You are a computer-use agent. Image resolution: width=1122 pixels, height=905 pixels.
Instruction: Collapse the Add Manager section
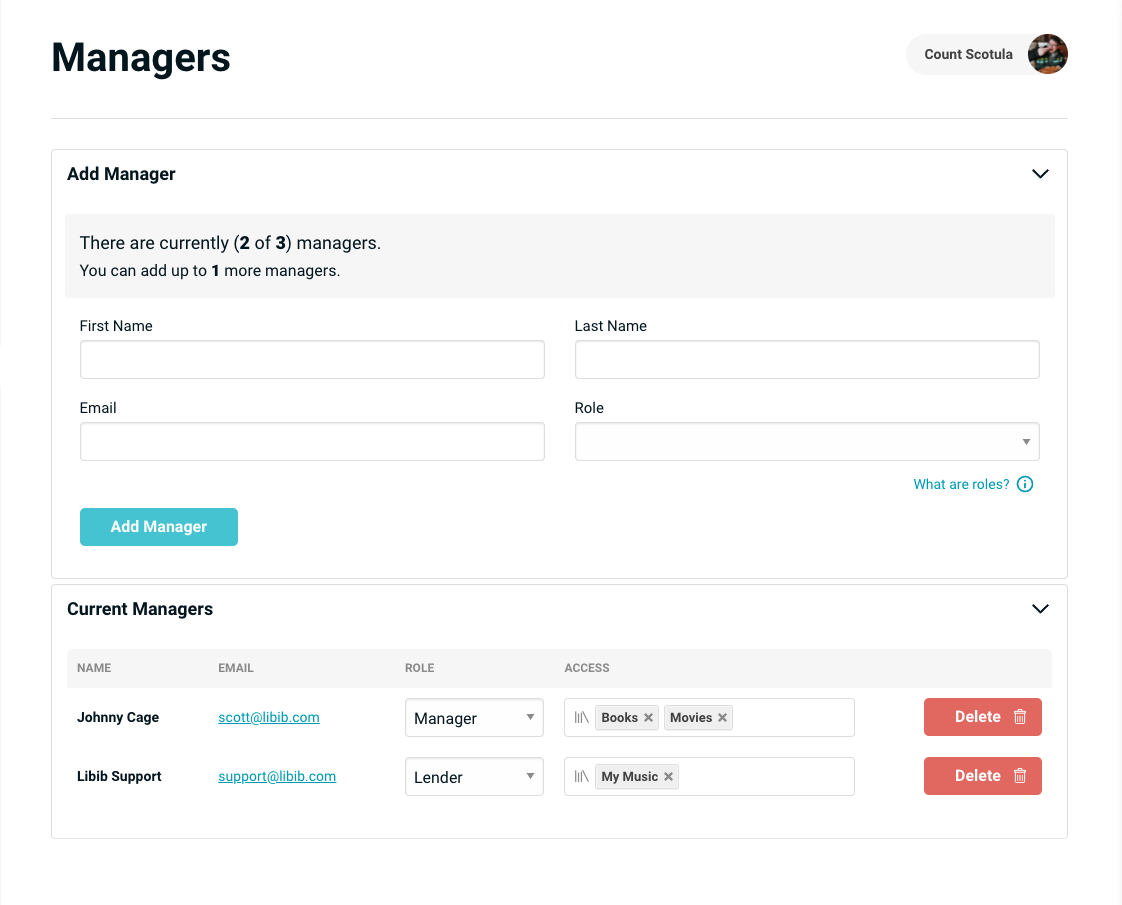click(1040, 173)
